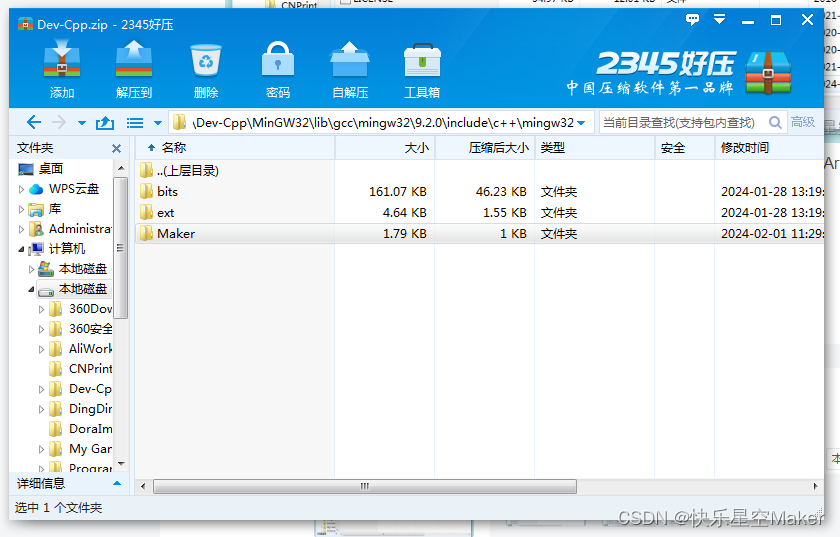Select the bits folder row

pos(479,192)
